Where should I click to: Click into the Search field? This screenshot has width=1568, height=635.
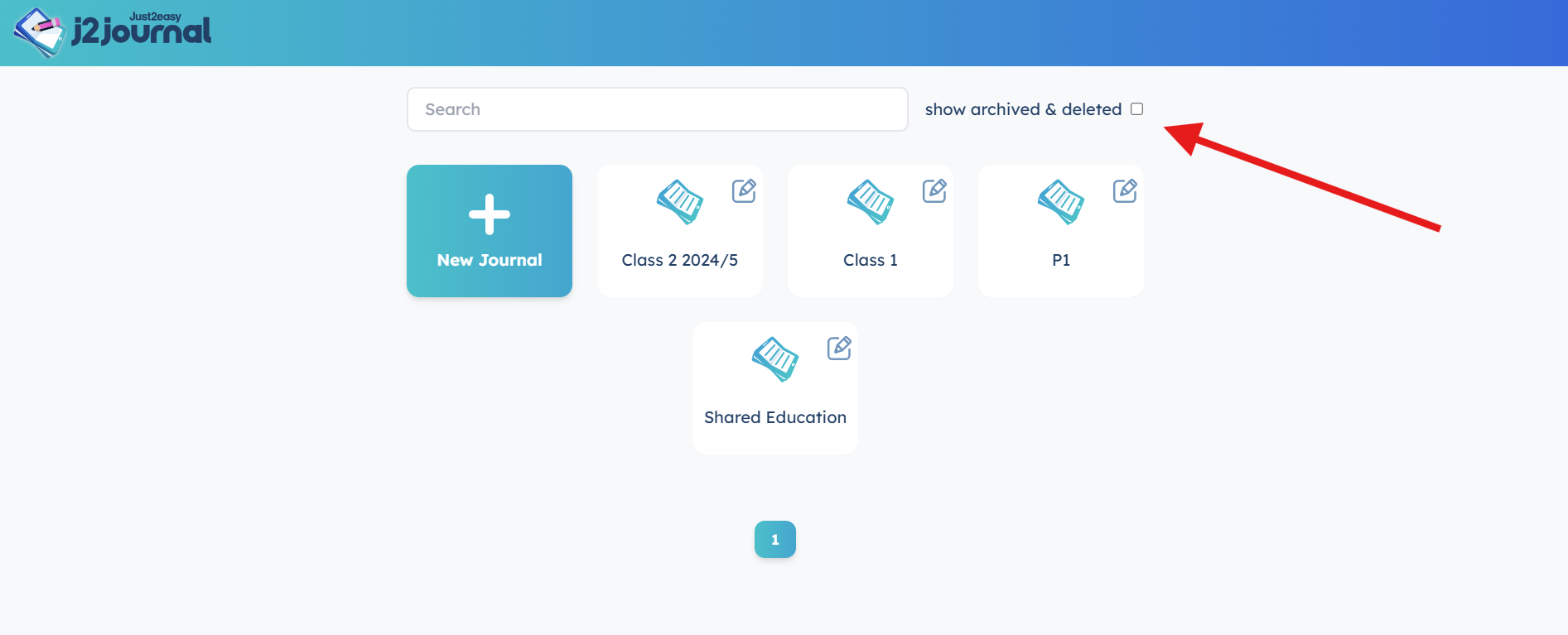(x=657, y=109)
